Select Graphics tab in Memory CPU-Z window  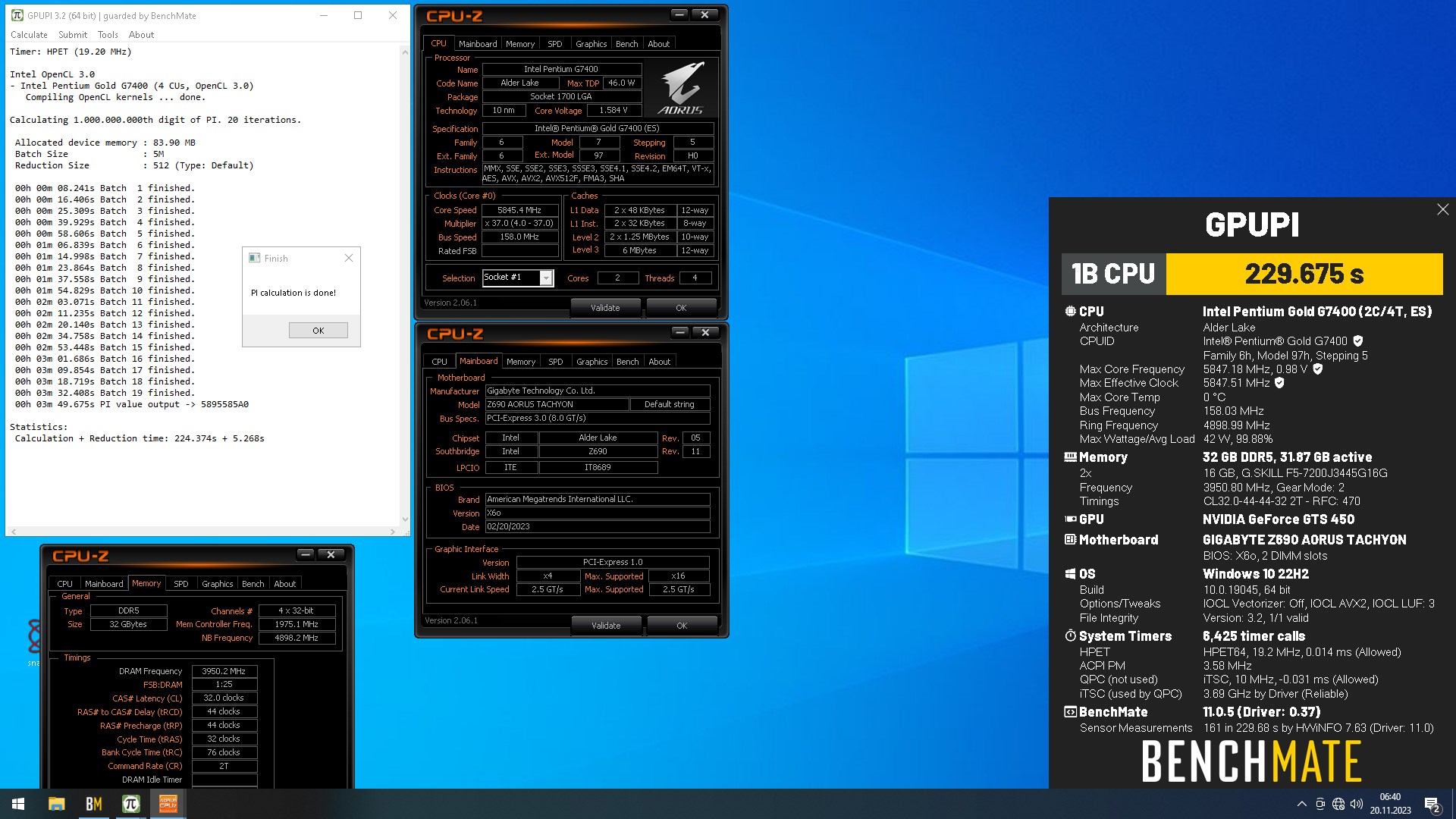[218, 584]
